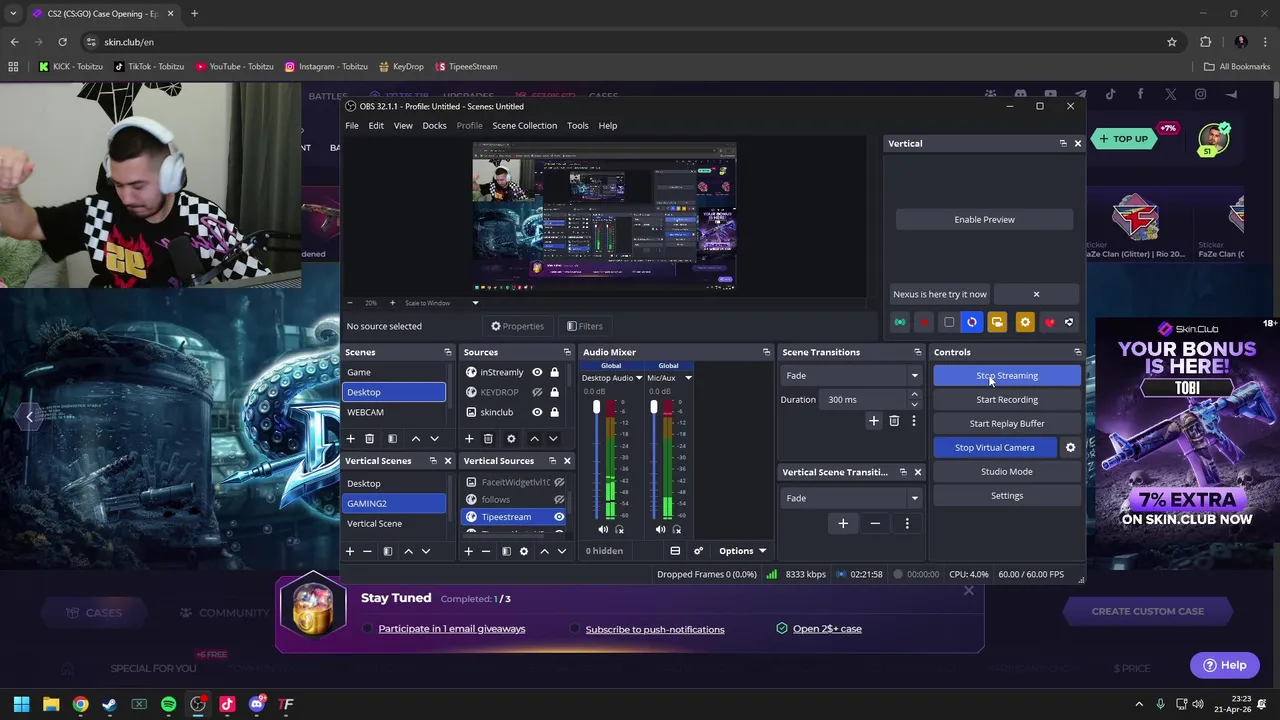Open scene filters icon in Scenes toolbar
This screenshot has width=1280, height=720.
(392, 438)
